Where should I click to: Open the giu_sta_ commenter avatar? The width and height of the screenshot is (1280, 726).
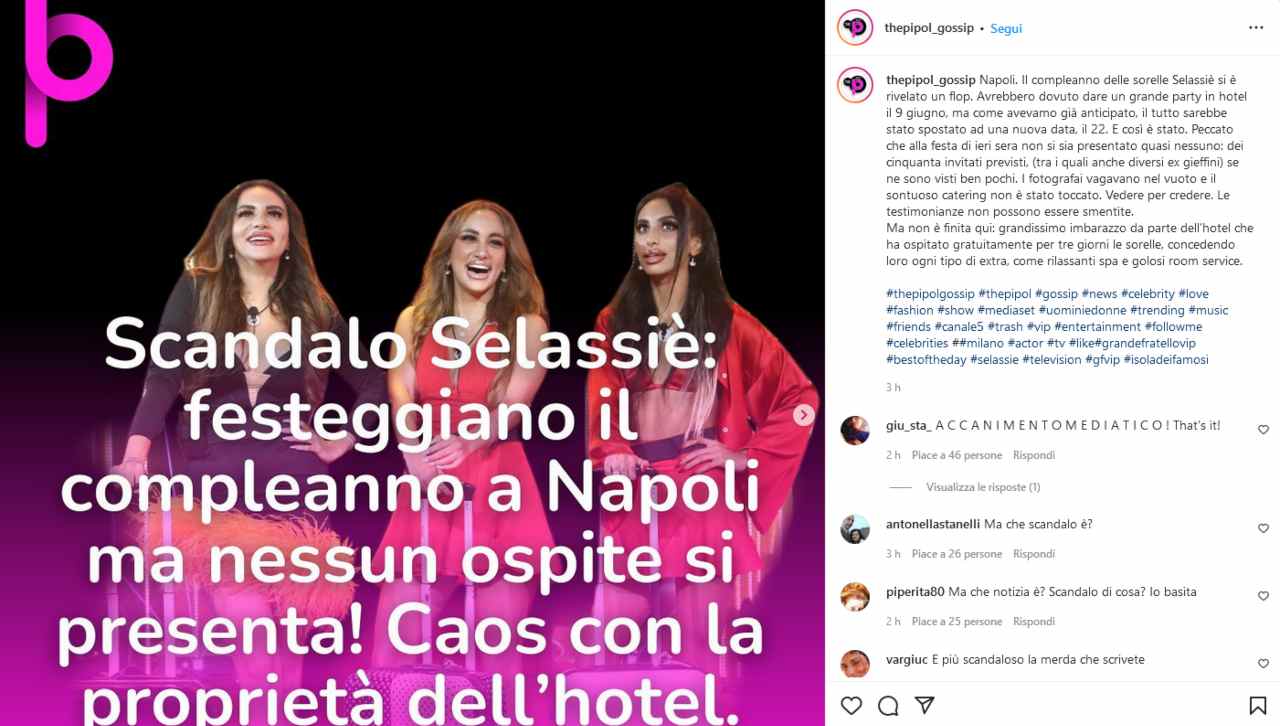click(855, 430)
